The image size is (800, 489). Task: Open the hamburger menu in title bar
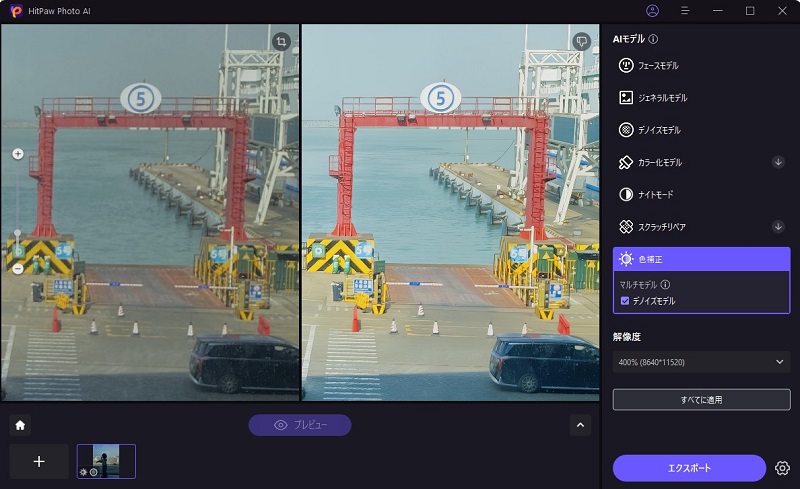coord(685,11)
